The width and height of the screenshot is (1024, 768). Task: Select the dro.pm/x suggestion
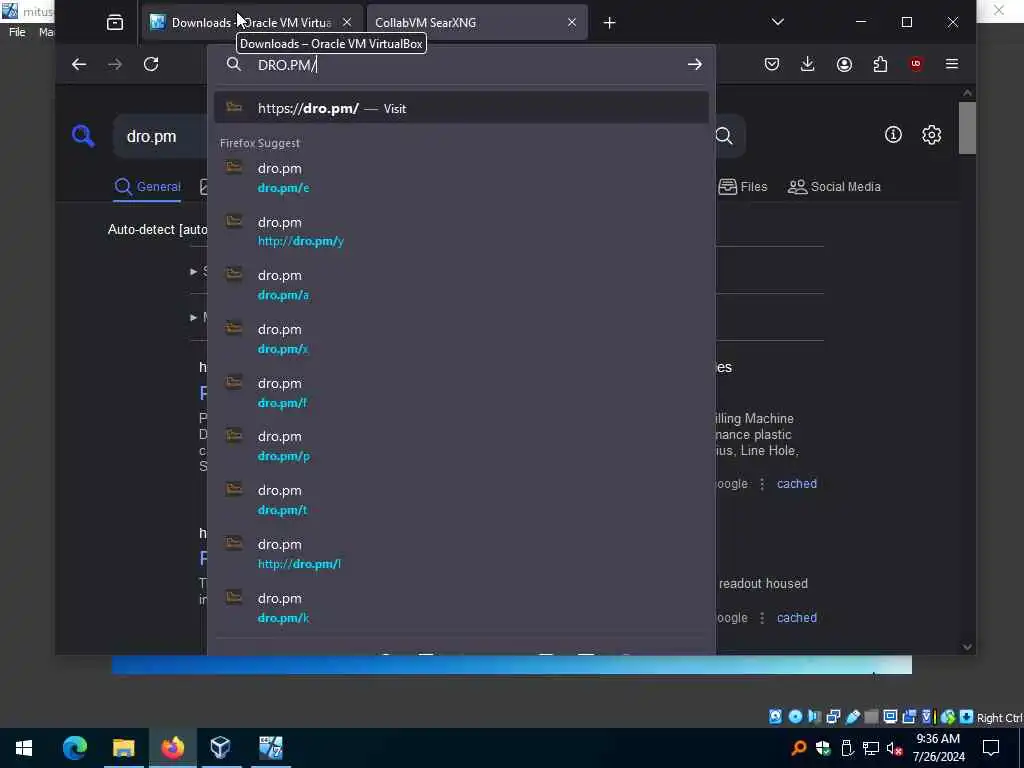coord(461,339)
